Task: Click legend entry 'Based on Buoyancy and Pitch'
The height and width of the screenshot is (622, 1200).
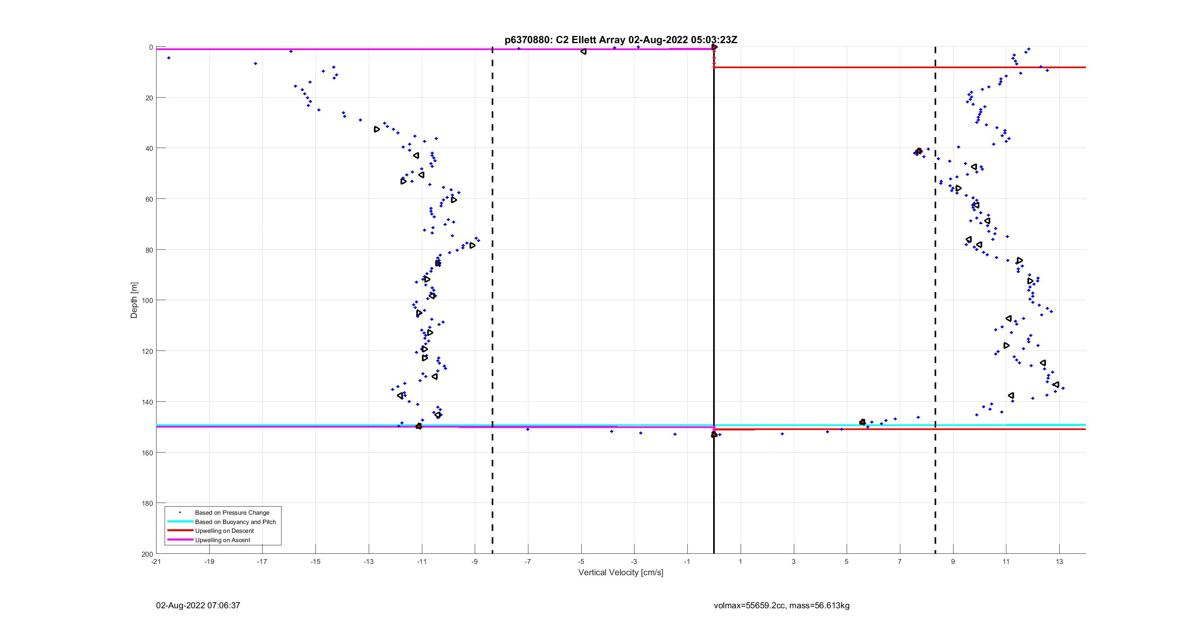Action: (235, 522)
